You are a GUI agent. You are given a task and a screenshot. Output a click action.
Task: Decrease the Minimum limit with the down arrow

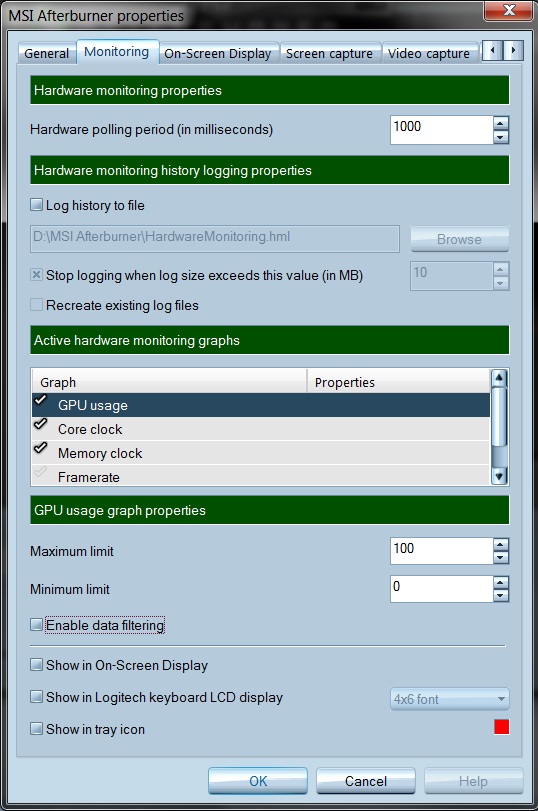point(500,596)
